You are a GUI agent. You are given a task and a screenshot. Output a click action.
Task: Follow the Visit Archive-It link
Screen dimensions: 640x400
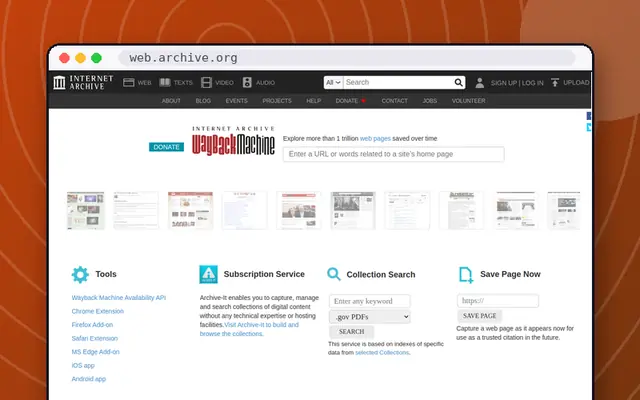[249, 329]
